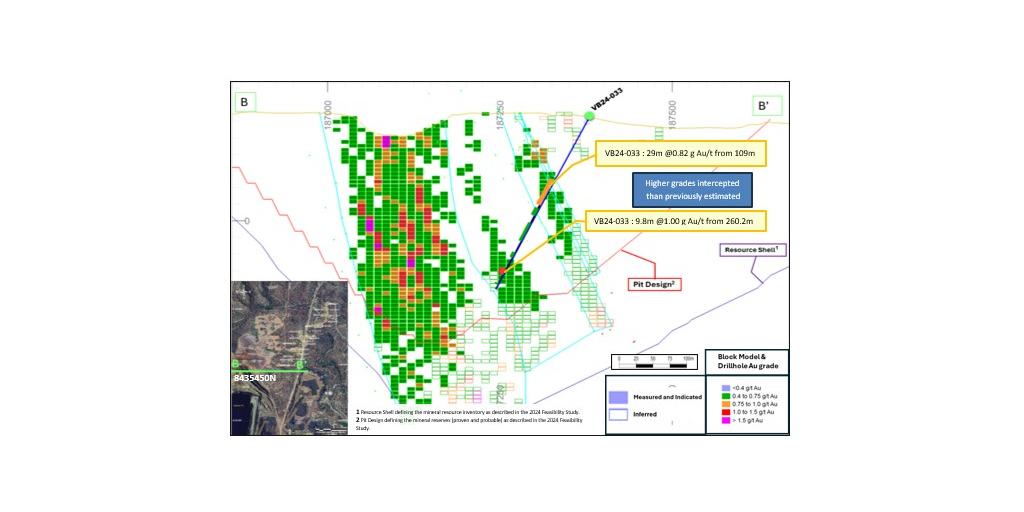This screenshot has height=512, width=1024.
Task: Click the VB24-033 drillhole collar green dot
Action: tap(590, 117)
